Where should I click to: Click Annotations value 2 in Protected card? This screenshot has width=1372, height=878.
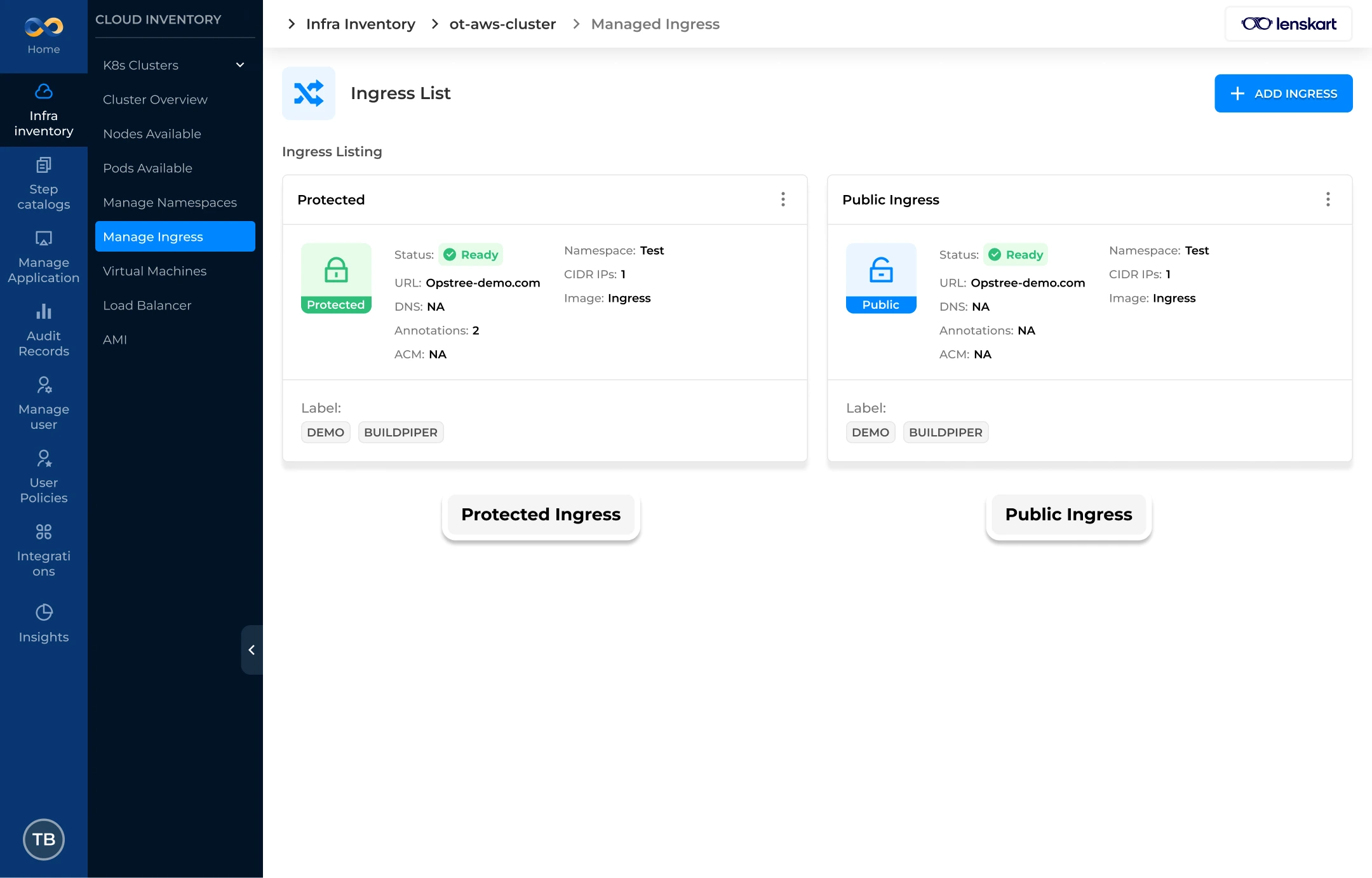pyautogui.click(x=476, y=330)
